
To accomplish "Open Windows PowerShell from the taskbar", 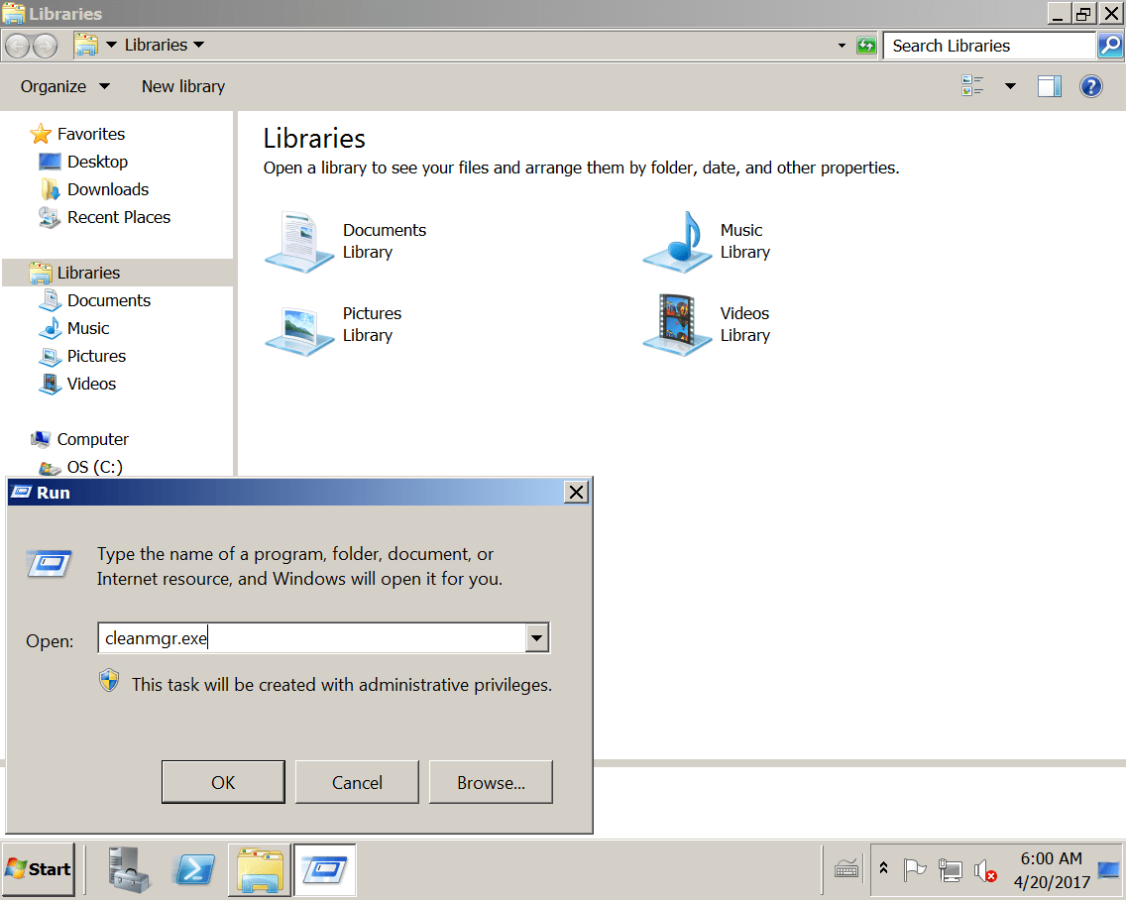I will pyautogui.click(x=193, y=869).
